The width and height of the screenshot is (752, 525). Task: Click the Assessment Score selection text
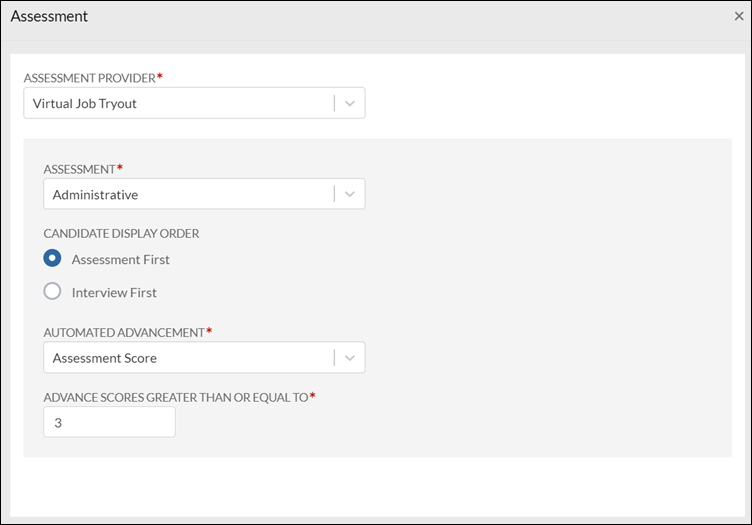point(105,358)
